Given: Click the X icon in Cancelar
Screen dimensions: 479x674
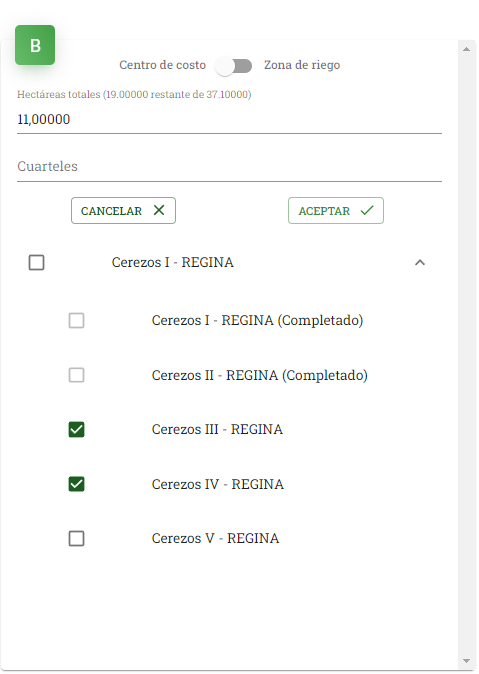Looking at the screenshot, I should tap(159, 210).
